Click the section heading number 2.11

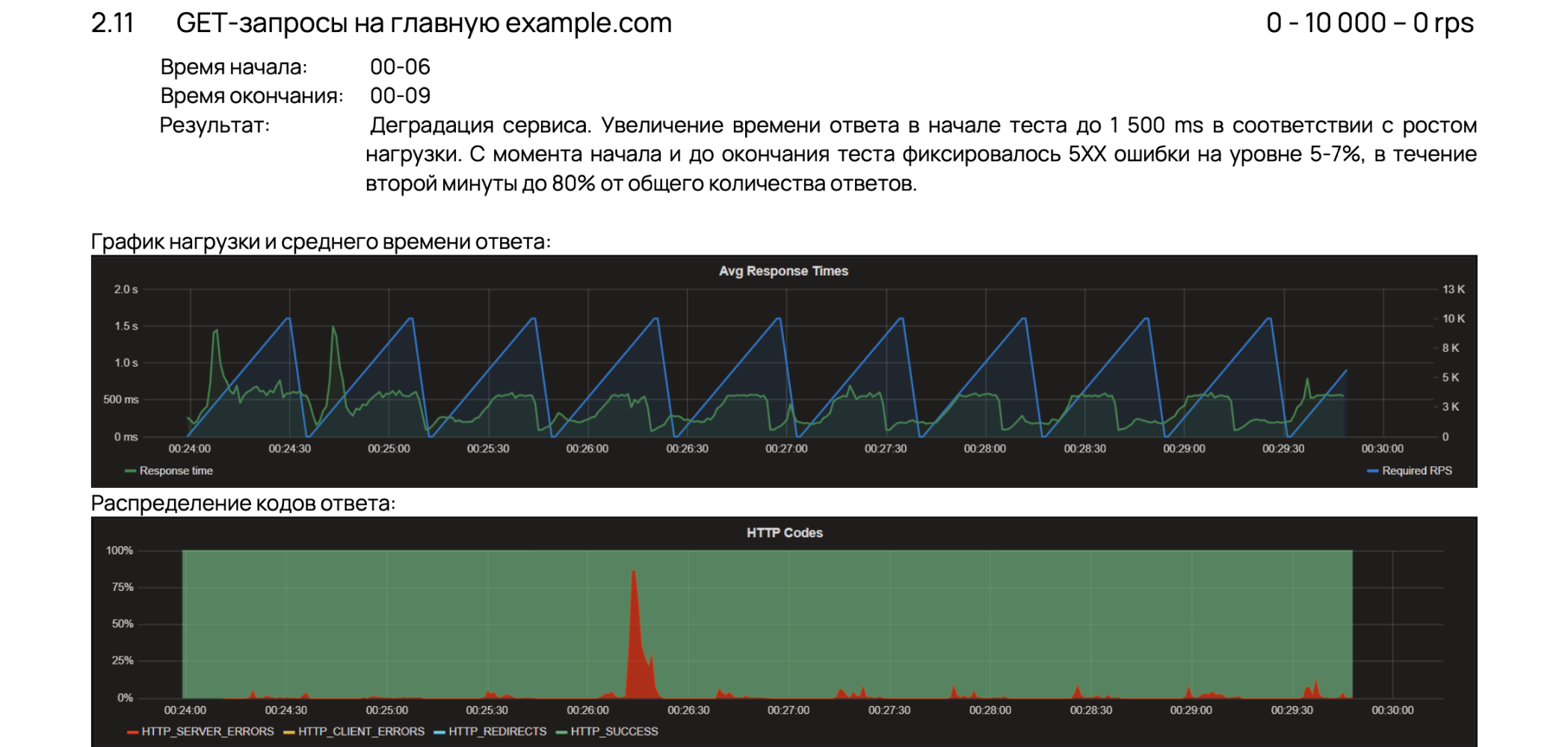pos(112,23)
